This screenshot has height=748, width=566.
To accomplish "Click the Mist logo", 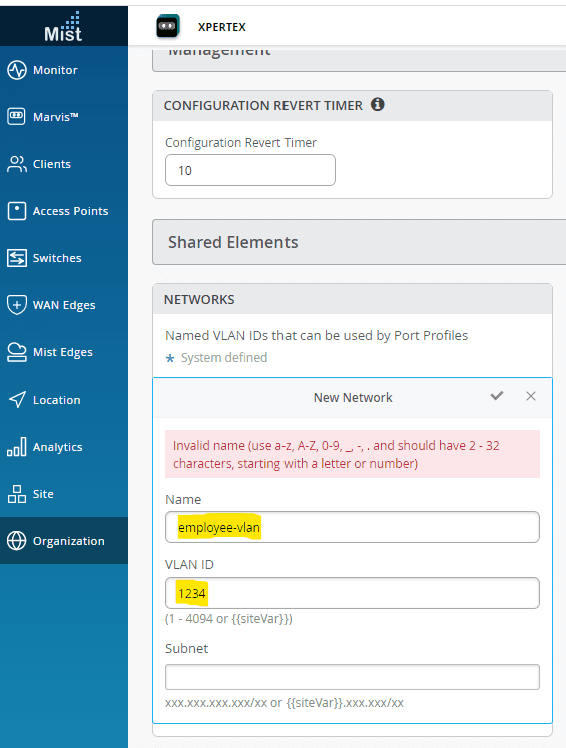I will [x=63, y=27].
